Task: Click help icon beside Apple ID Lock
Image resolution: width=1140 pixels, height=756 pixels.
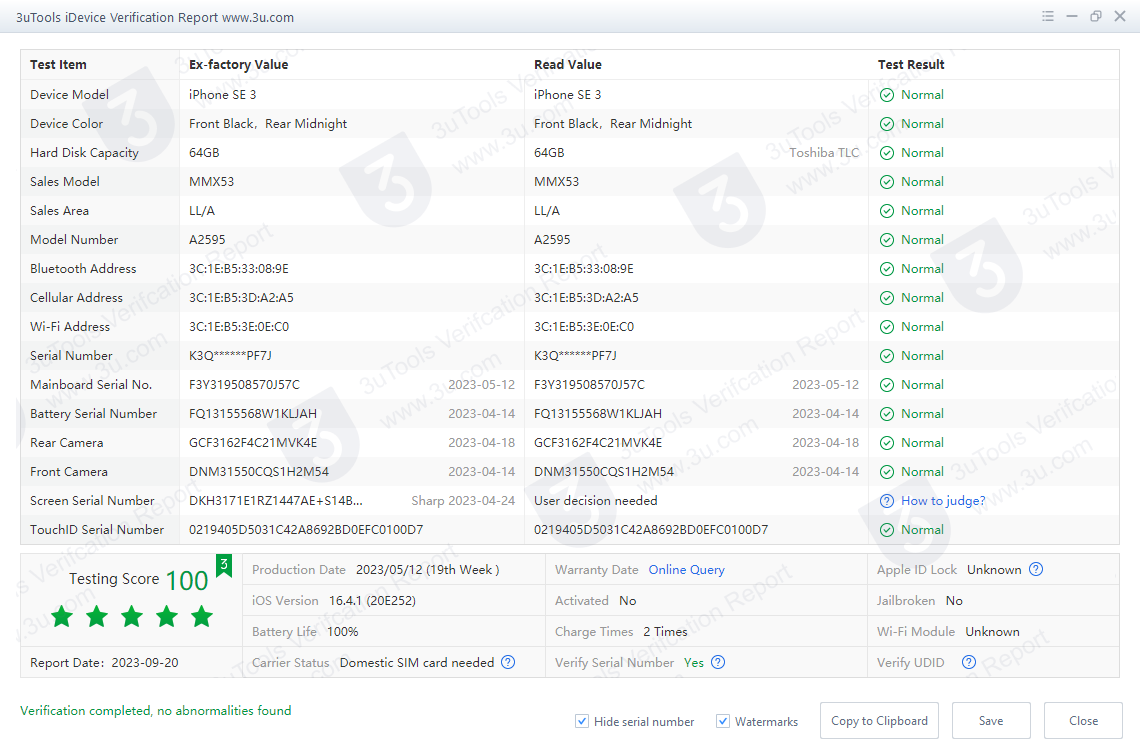Action: [x=1036, y=570]
